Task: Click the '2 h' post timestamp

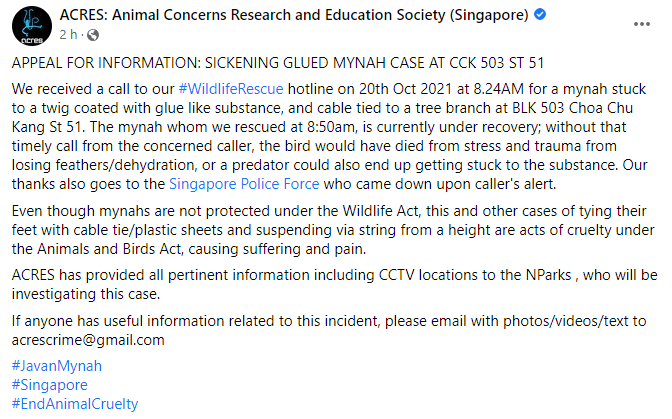Action: (x=66, y=35)
